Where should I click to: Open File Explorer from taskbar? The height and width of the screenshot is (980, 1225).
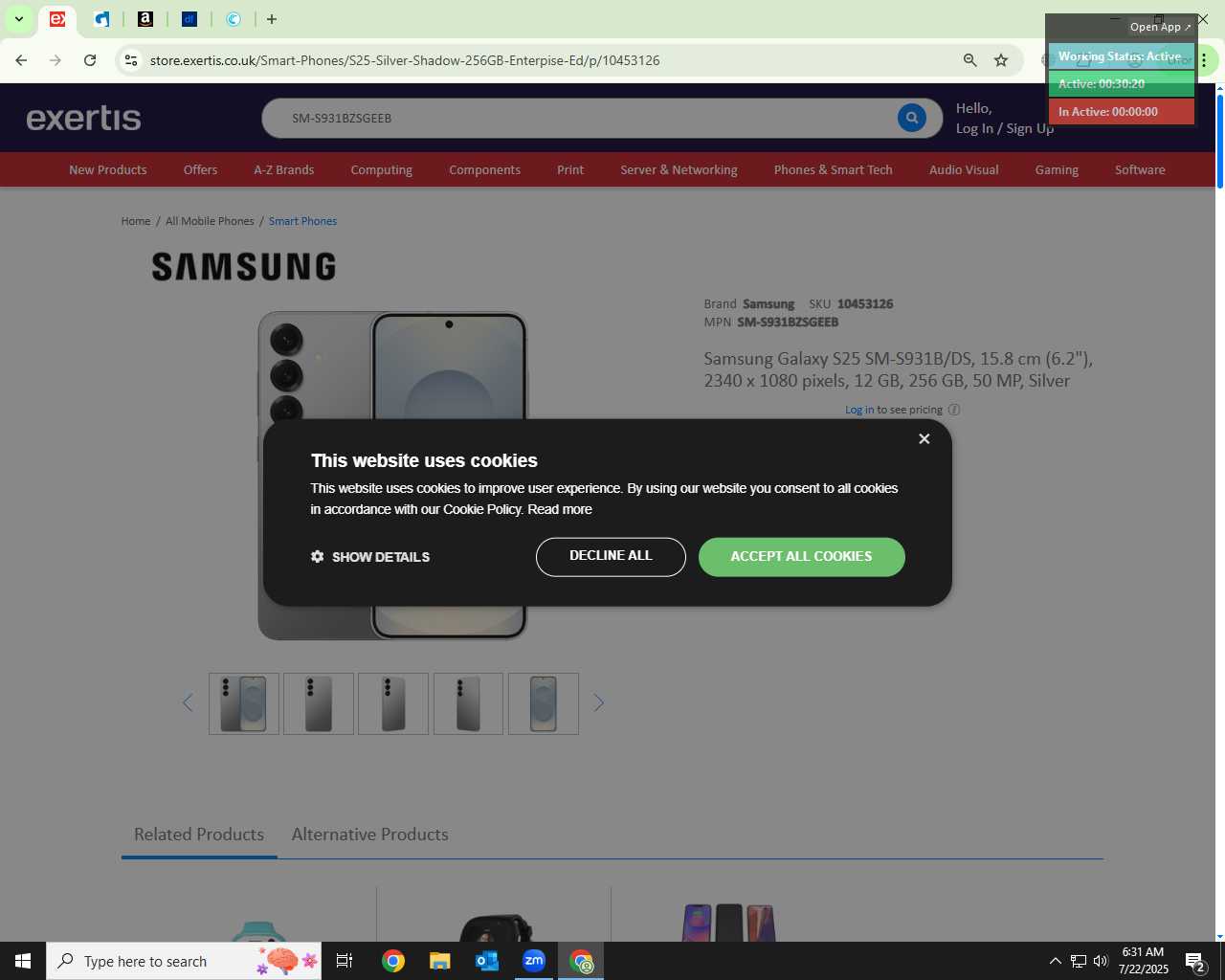pos(439,961)
